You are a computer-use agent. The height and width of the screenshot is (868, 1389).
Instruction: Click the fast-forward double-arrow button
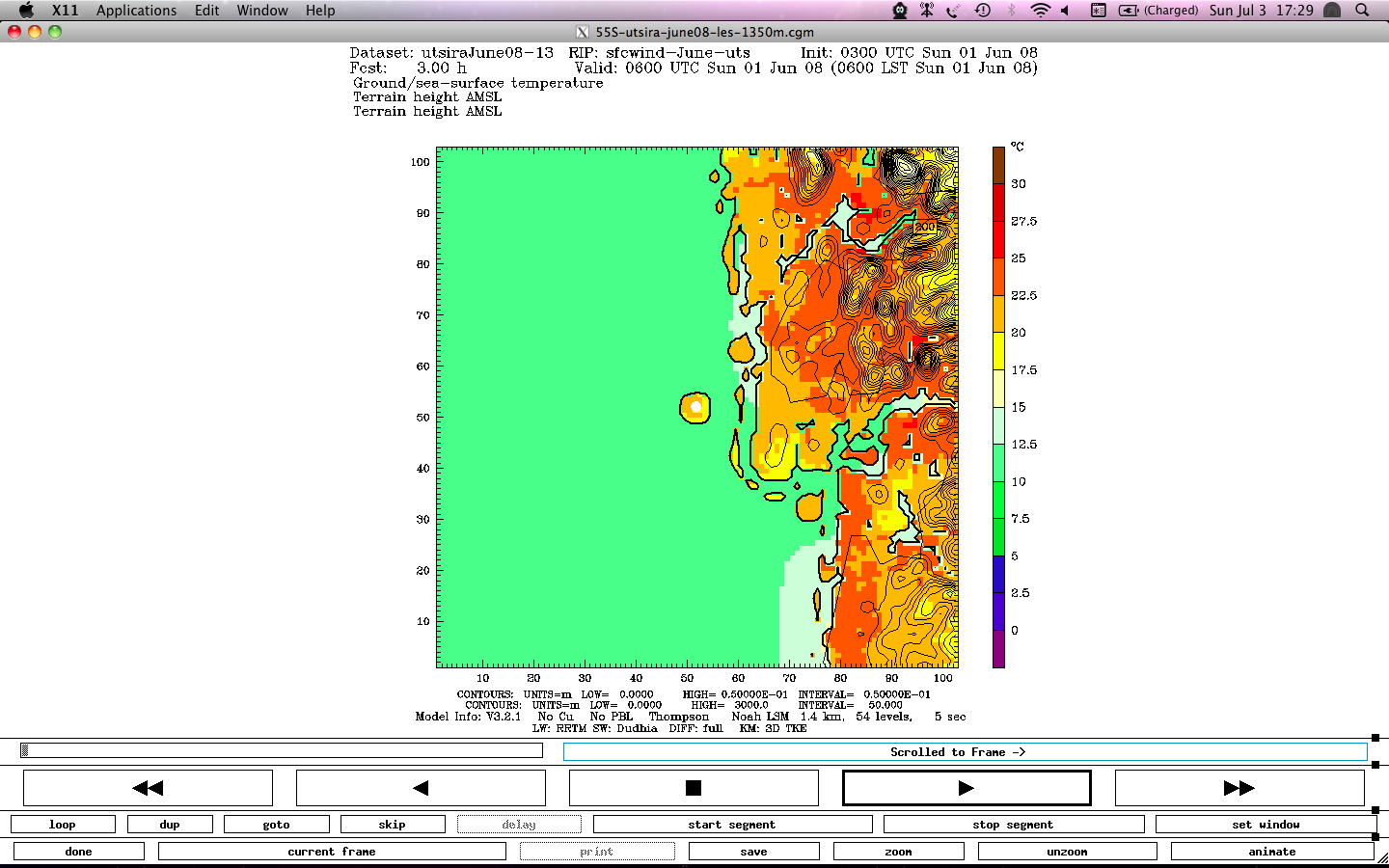(1239, 788)
